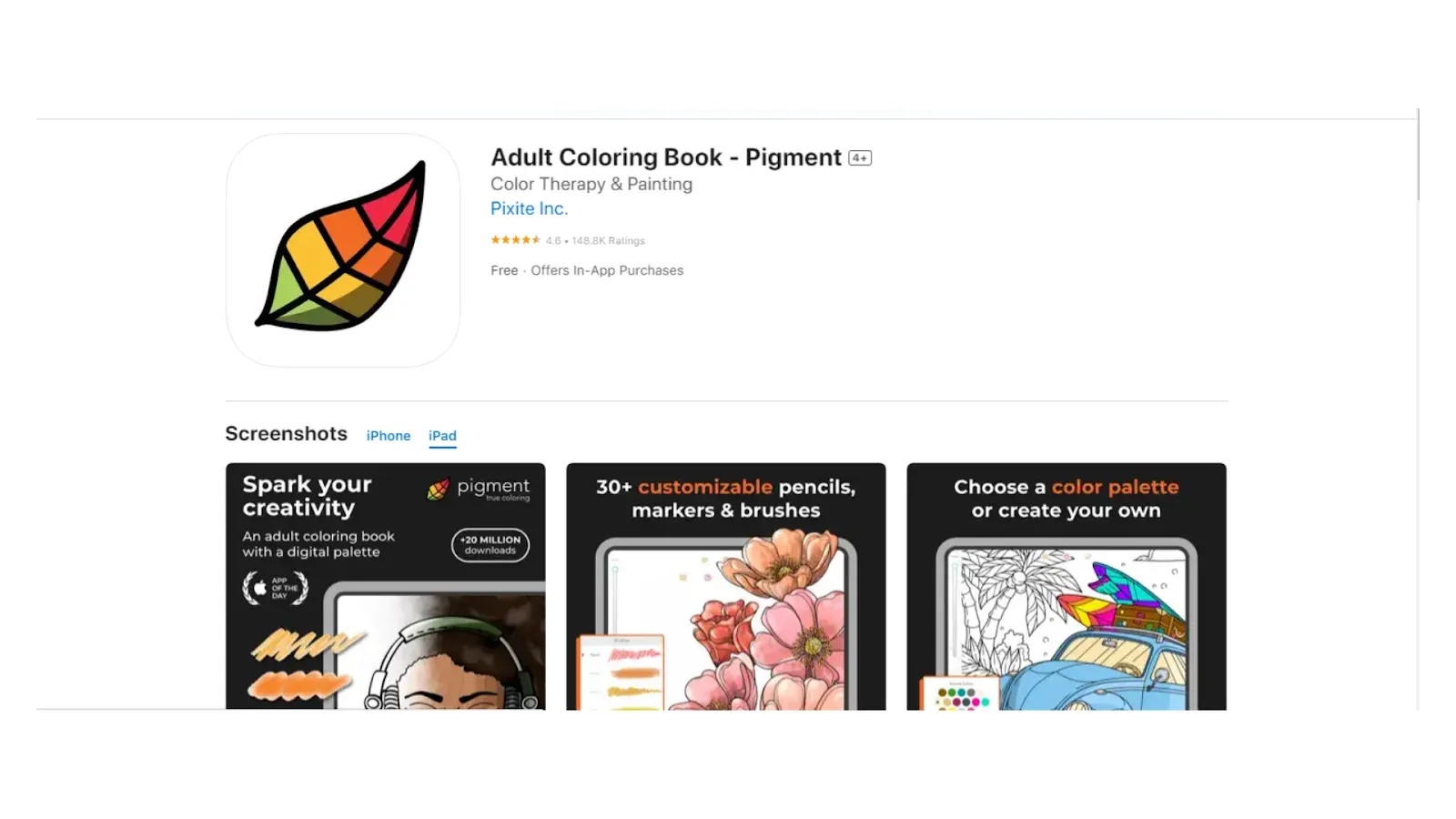
Task: Click the 148.8K Ratings text
Action: (608, 241)
